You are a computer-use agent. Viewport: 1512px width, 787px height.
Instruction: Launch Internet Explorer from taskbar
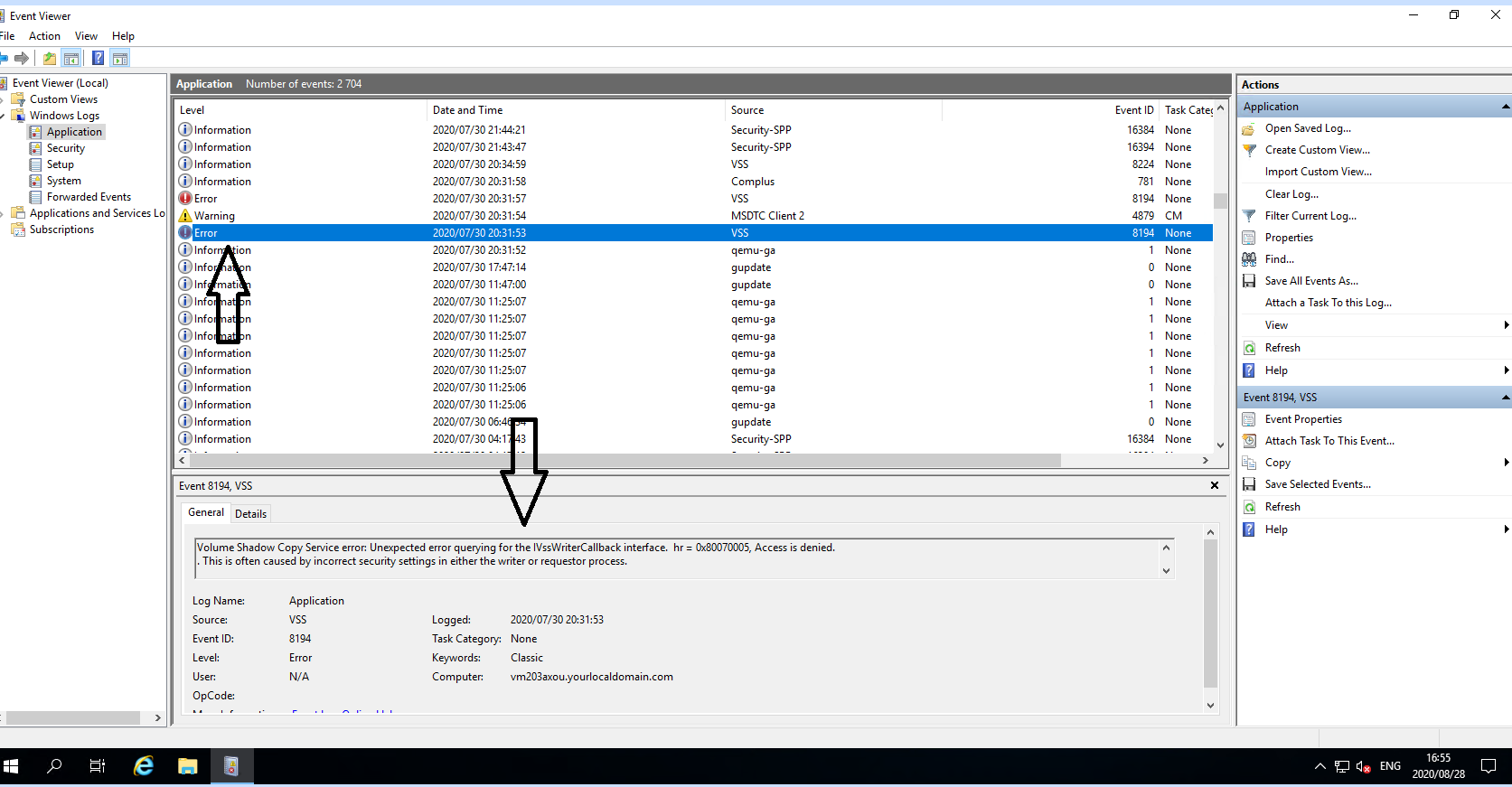pos(143,766)
